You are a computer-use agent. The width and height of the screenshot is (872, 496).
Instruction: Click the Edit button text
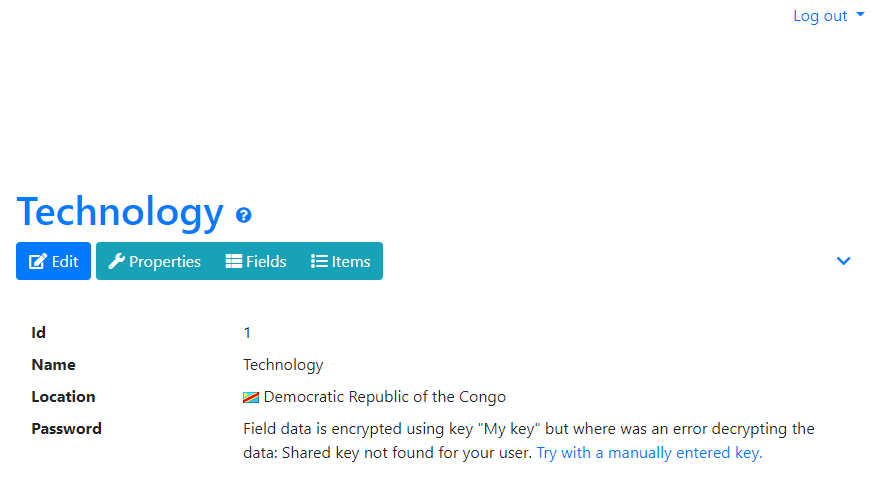[65, 261]
